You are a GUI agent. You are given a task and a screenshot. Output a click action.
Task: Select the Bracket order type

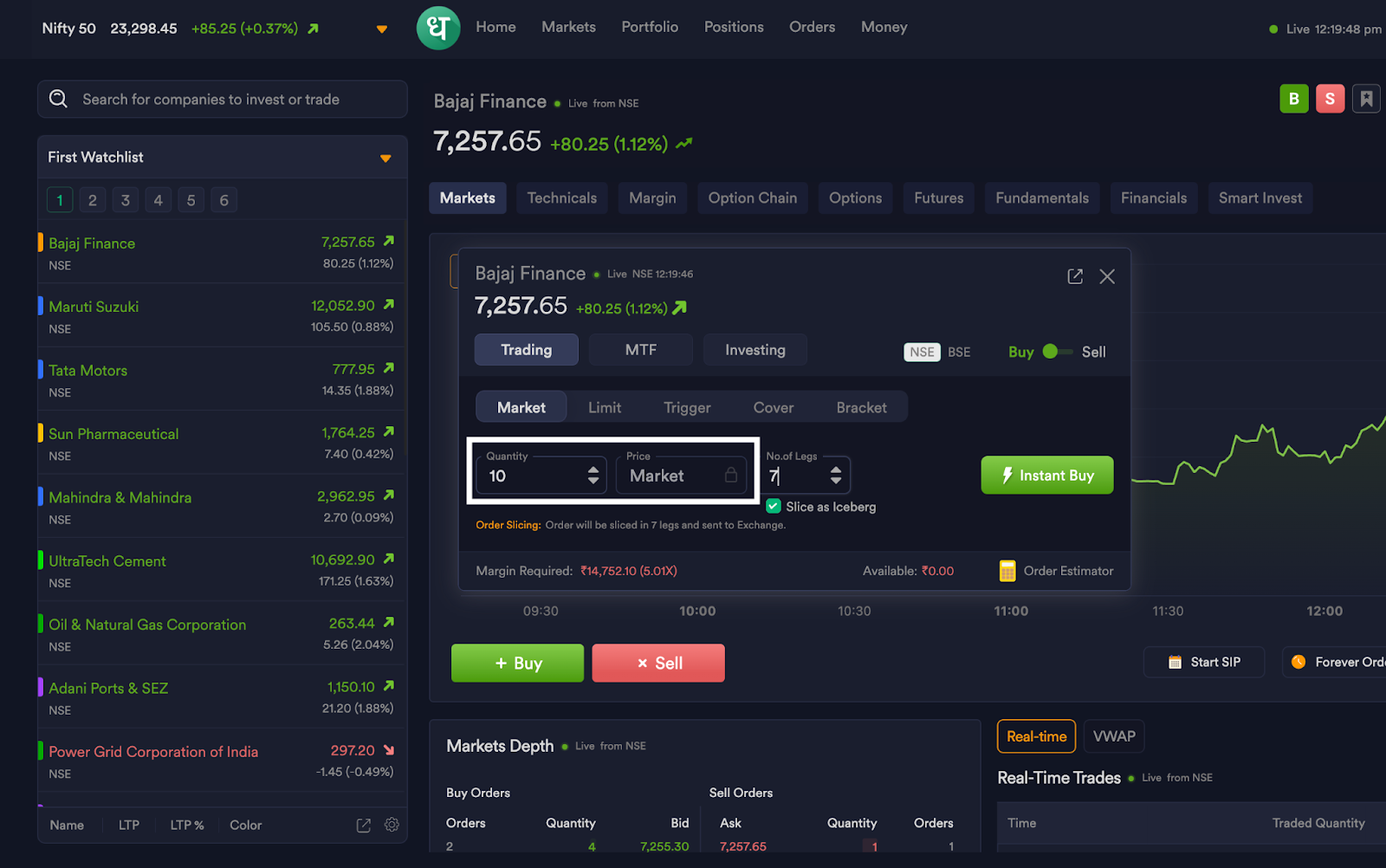[861, 407]
